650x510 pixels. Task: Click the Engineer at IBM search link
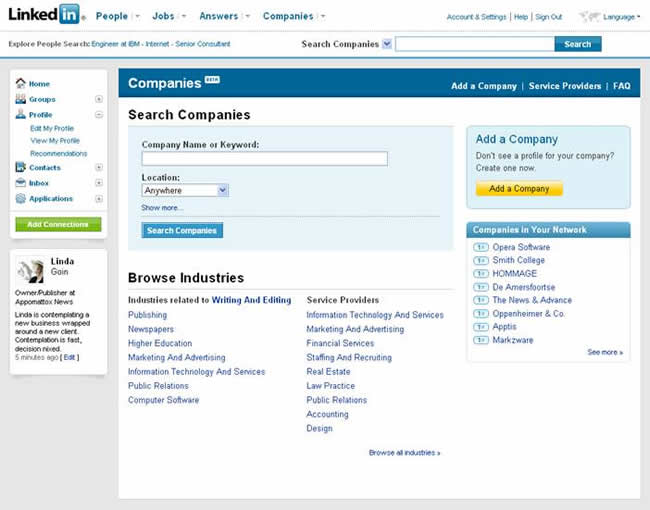[115, 44]
